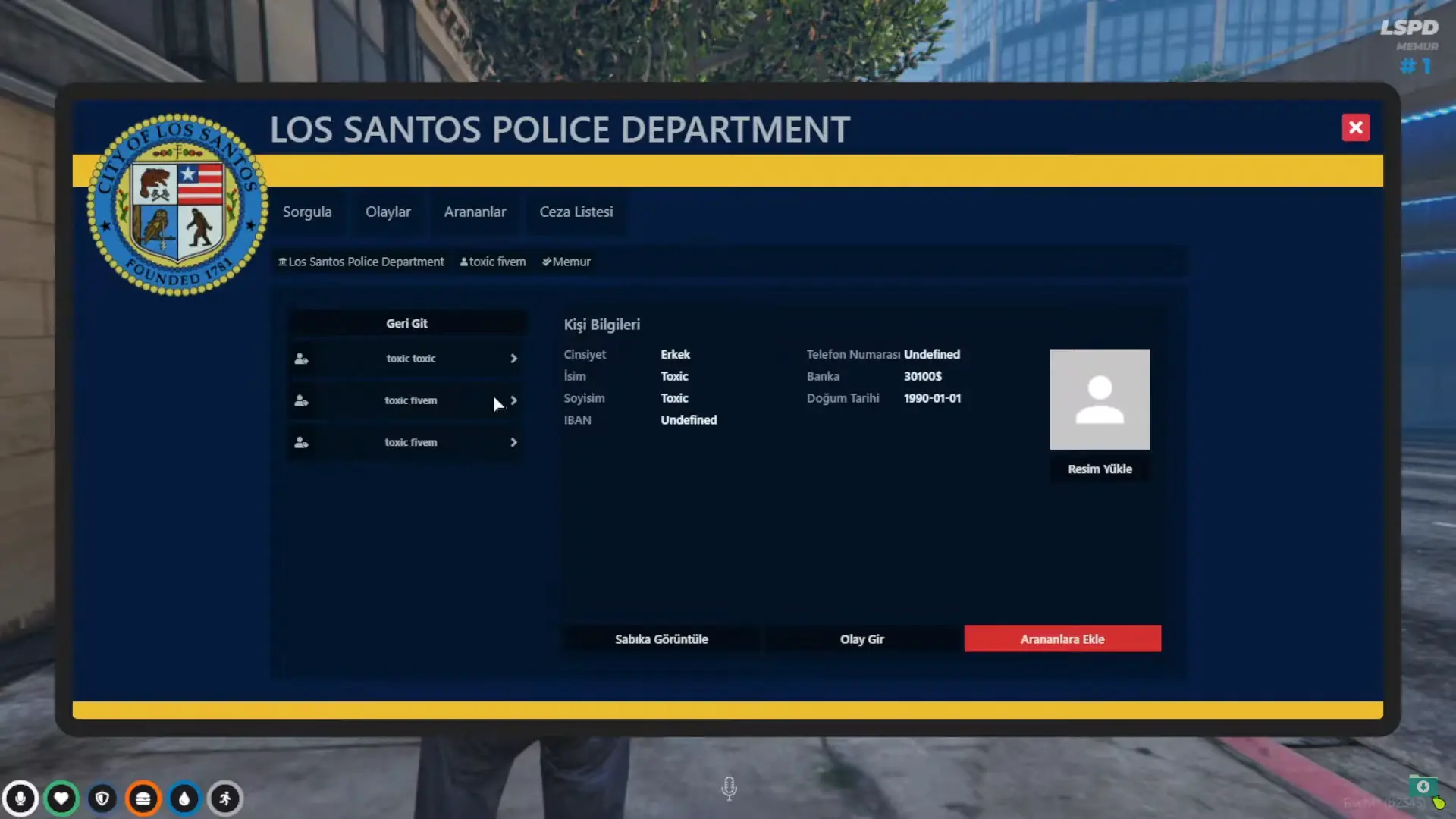Screen dimensions: 1456x819
Task: Click the heart health status icon
Action: [x=61, y=799]
